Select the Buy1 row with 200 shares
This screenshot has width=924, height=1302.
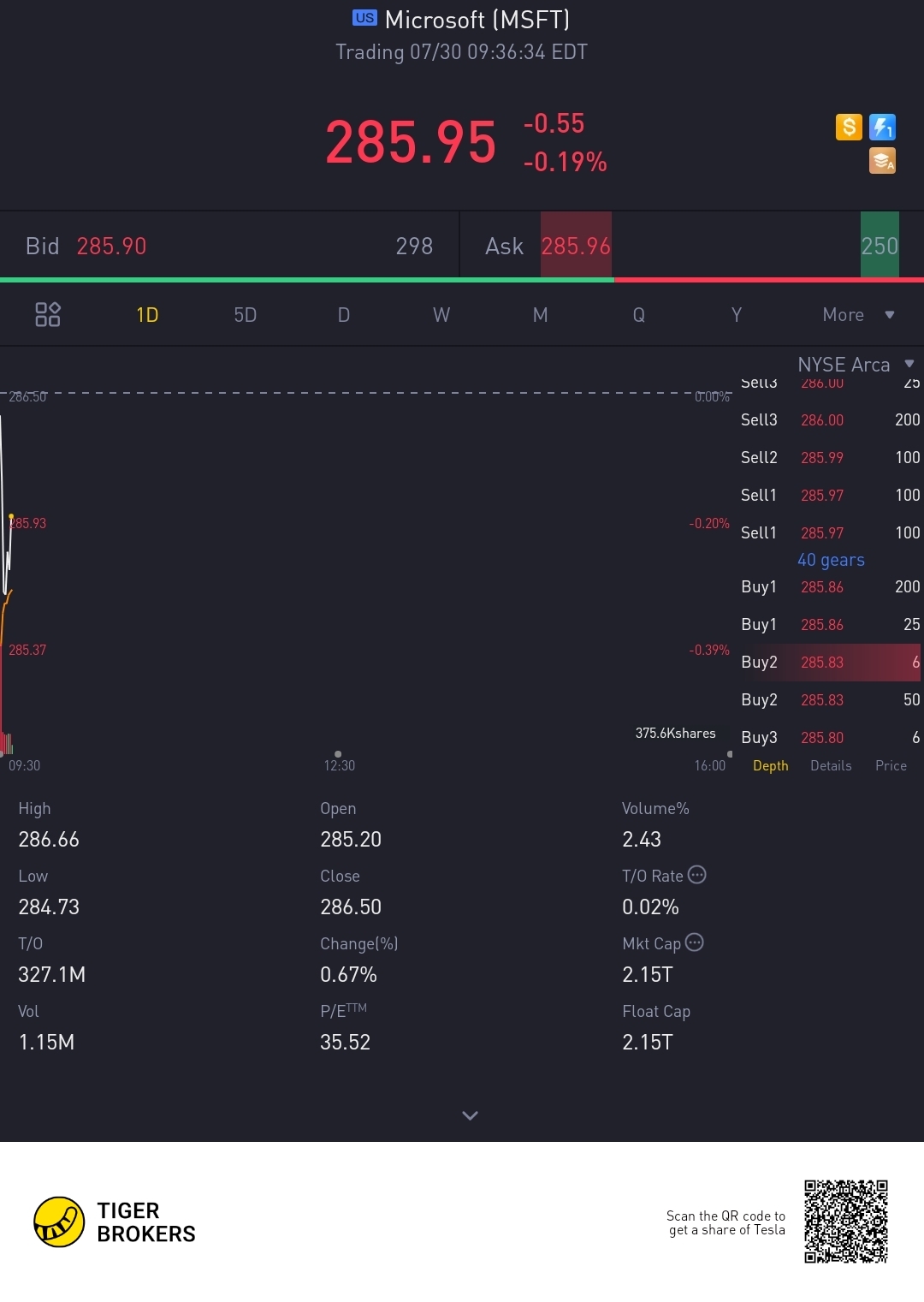830,586
